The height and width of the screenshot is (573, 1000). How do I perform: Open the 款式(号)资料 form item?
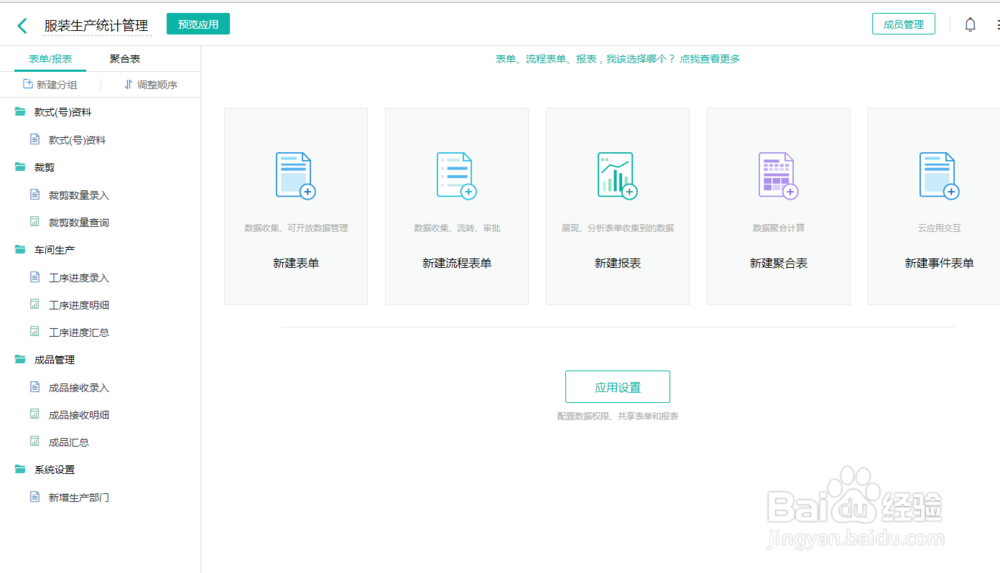pos(77,140)
